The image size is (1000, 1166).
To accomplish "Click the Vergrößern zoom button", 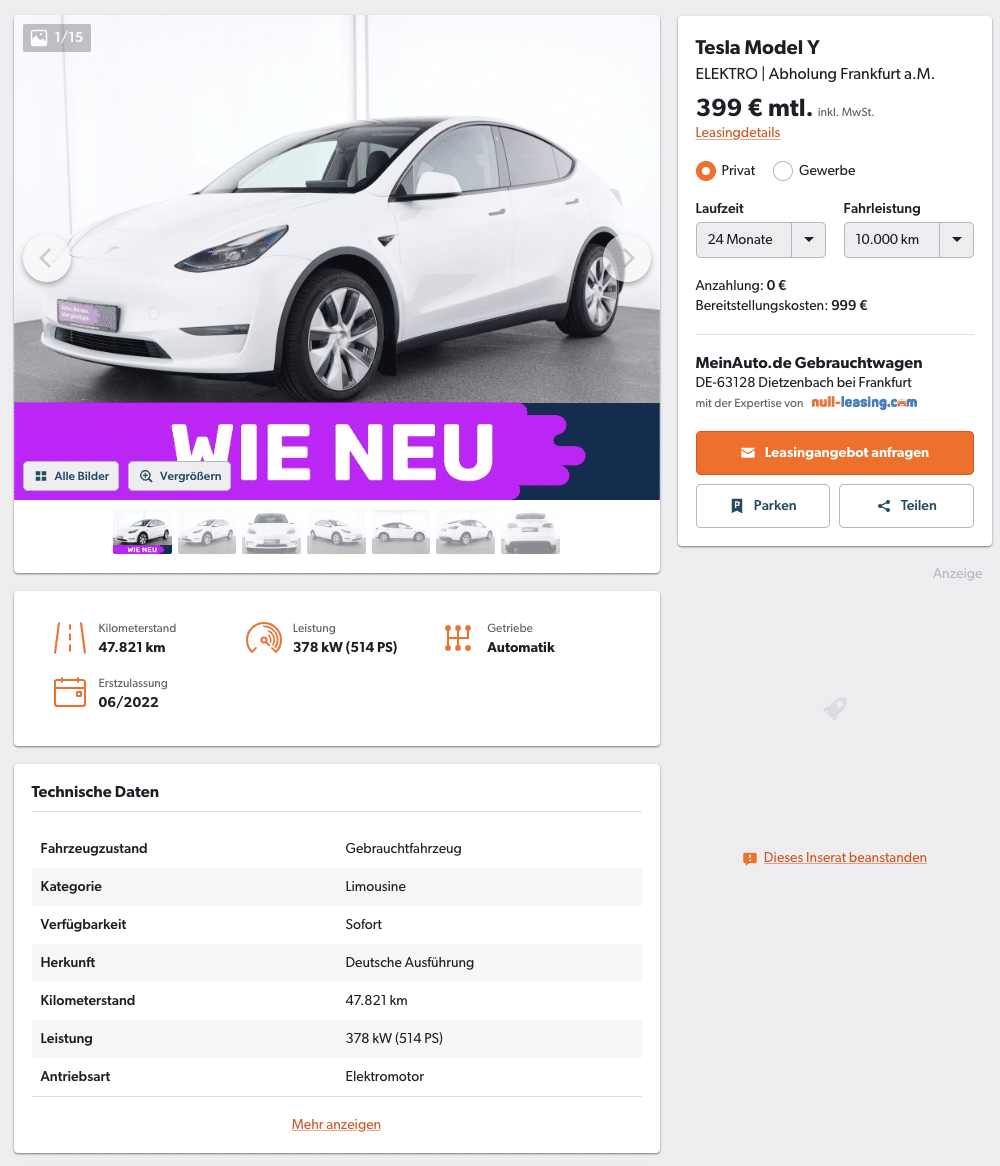I will 180,476.
